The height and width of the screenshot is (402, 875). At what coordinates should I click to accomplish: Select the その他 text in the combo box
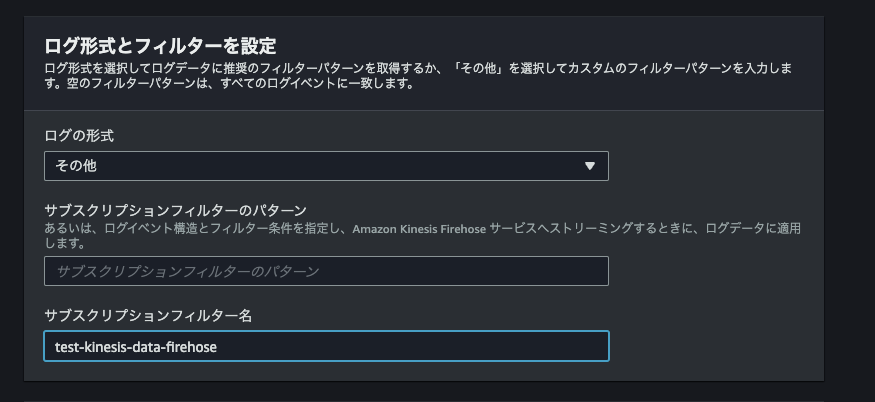coord(76,166)
